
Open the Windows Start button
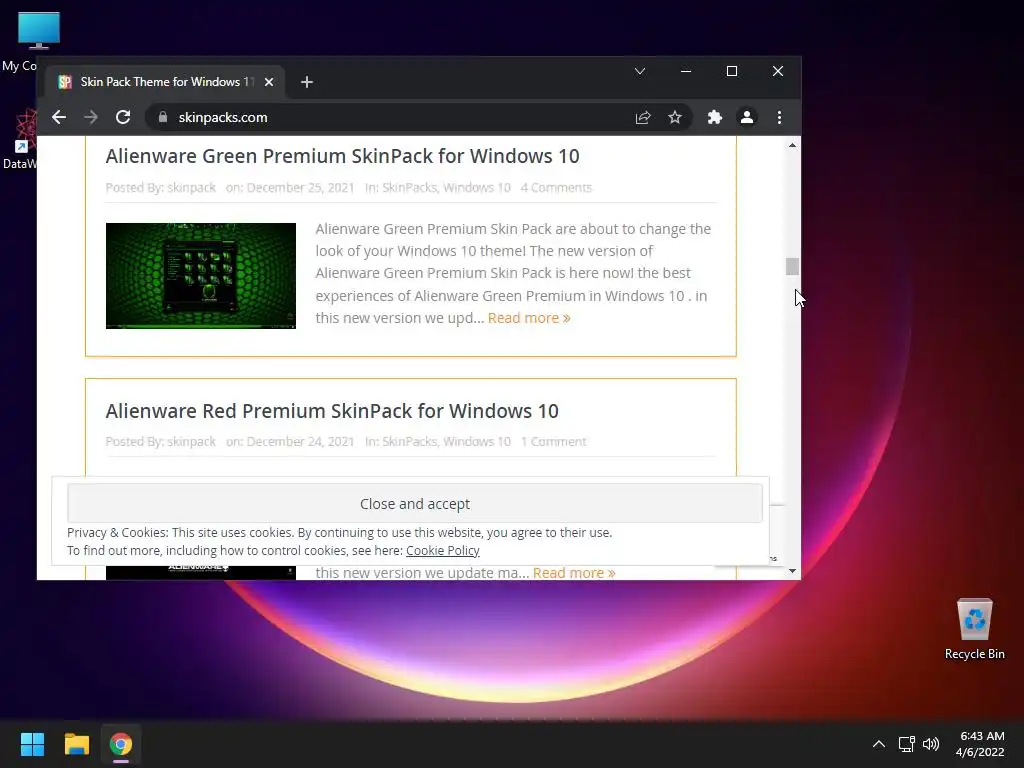tap(32, 744)
